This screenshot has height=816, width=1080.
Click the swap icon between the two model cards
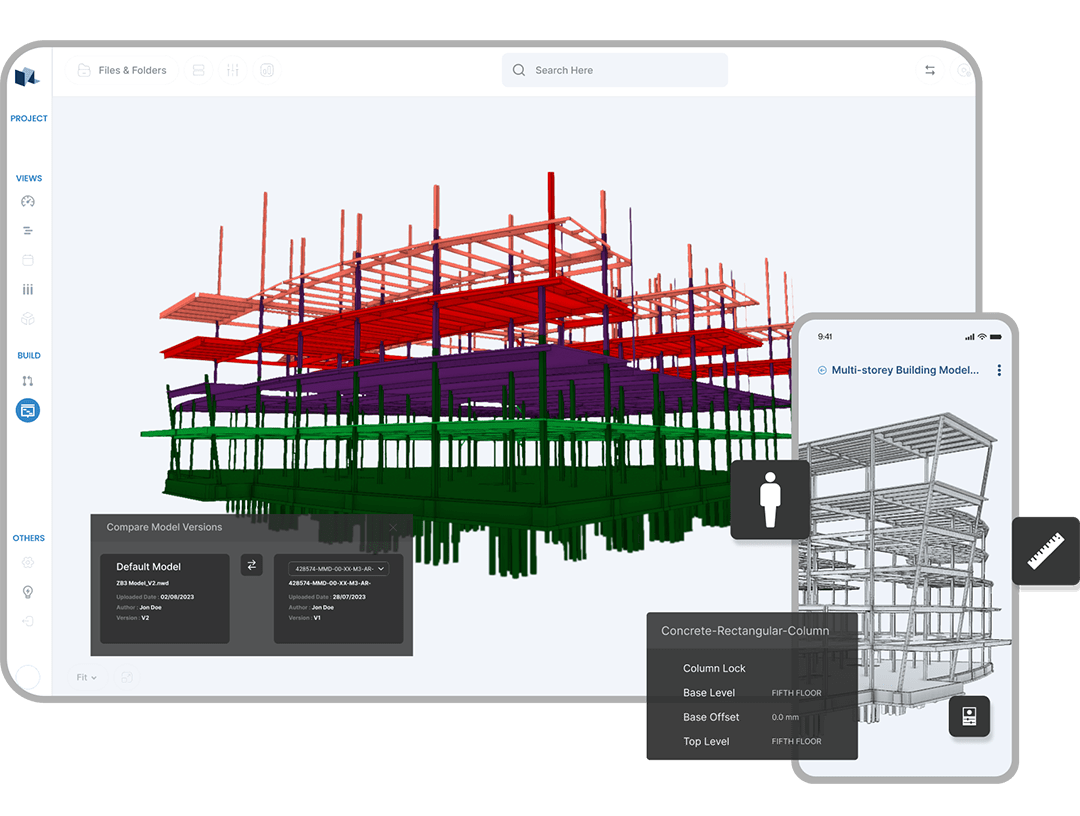[x=251, y=565]
